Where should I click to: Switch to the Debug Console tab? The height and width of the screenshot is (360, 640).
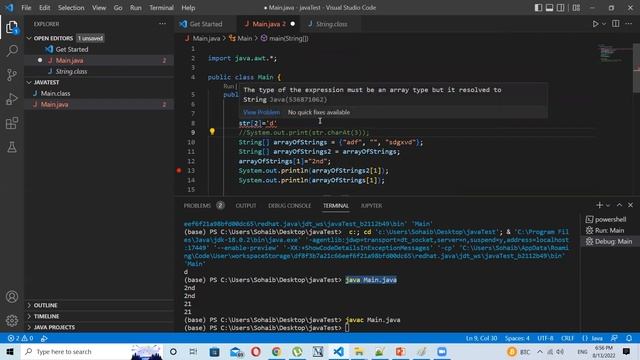click(x=289, y=205)
